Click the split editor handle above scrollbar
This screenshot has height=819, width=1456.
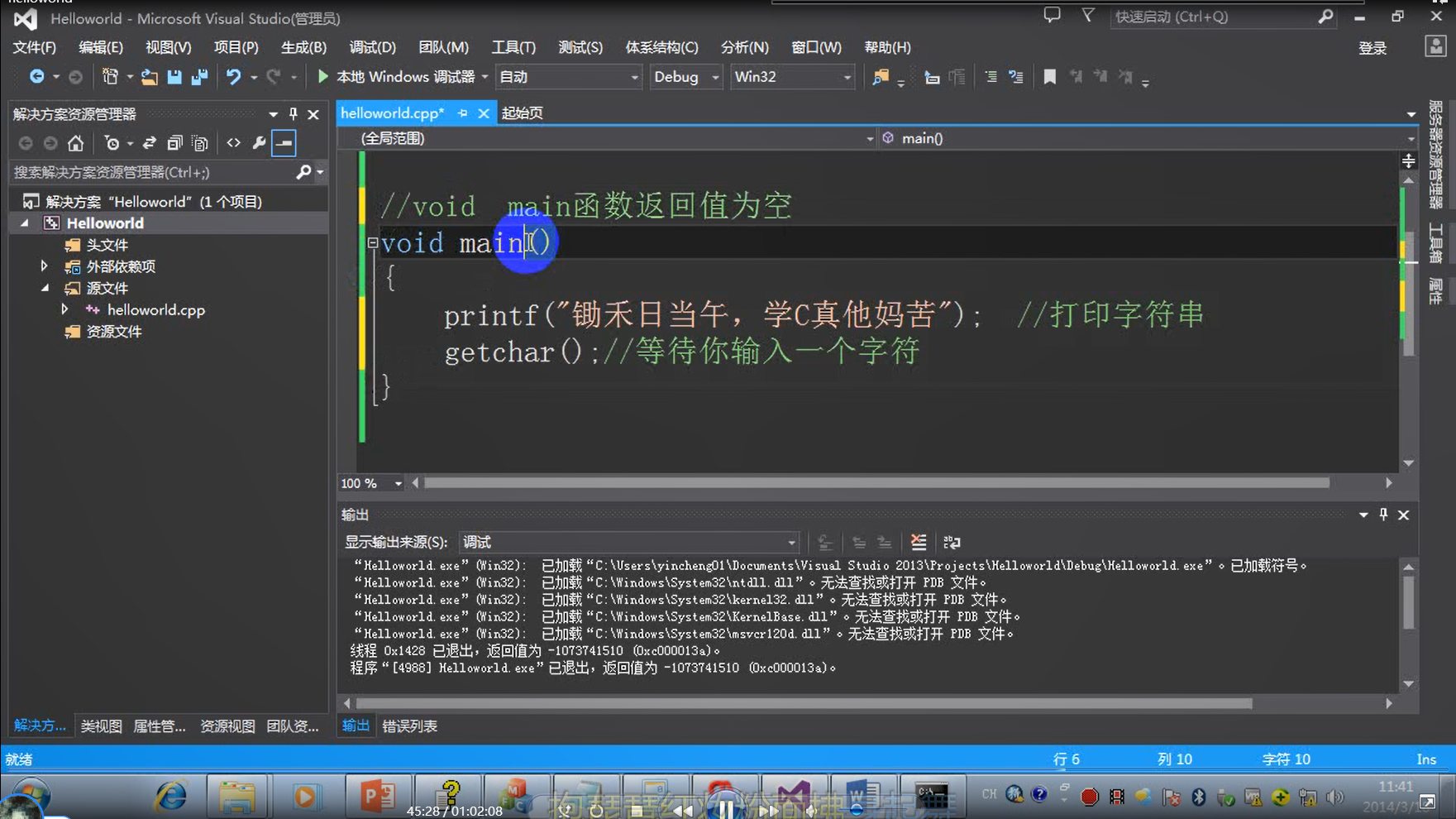pyautogui.click(x=1408, y=160)
